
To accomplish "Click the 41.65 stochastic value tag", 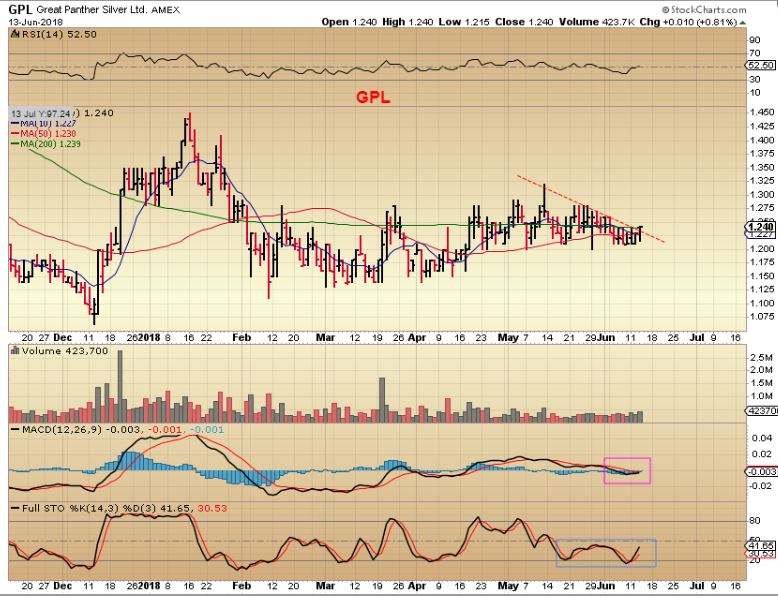I will [x=762, y=544].
